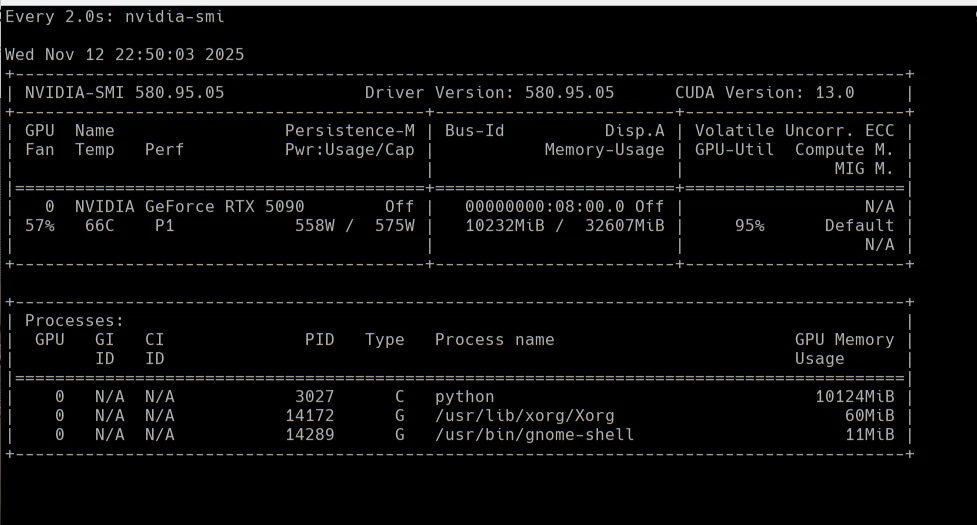
Task: Click the CUDA Version 13.0 text
Action: 764,93
